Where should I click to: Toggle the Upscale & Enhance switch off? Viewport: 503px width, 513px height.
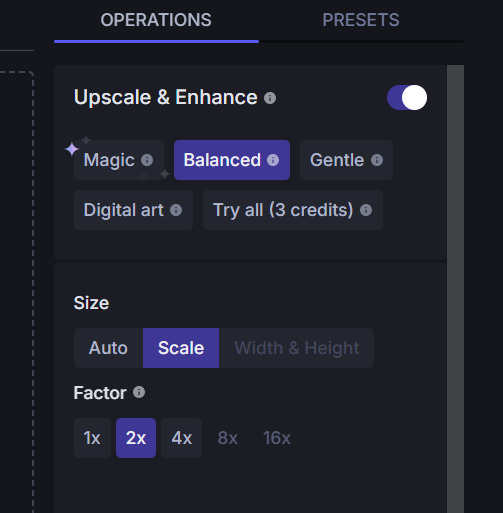point(407,97)
